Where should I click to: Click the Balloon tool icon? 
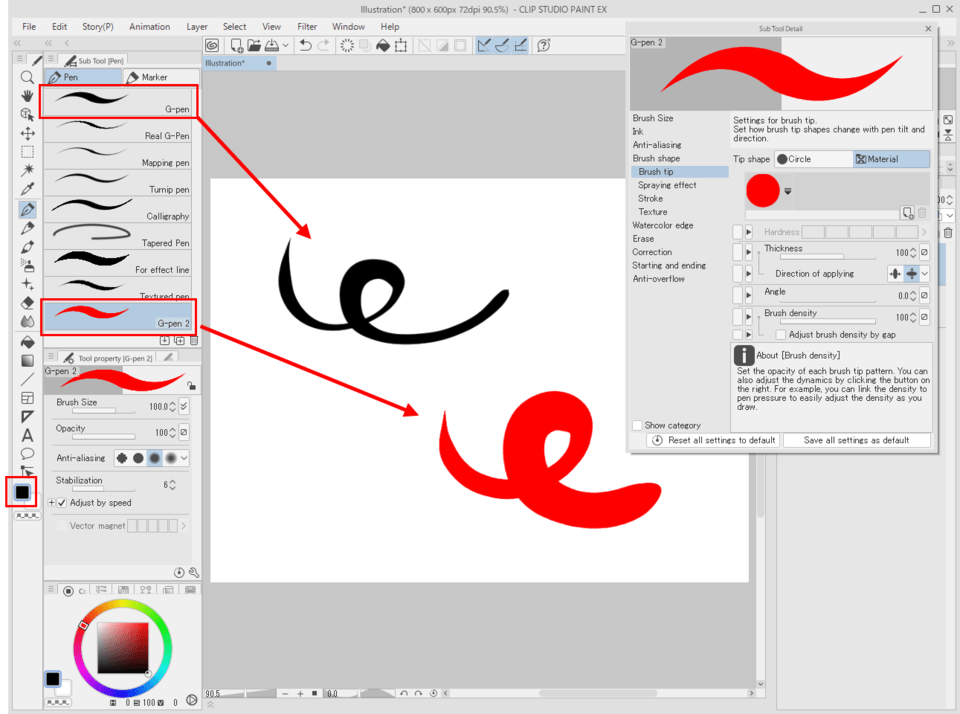coord(27,453)
